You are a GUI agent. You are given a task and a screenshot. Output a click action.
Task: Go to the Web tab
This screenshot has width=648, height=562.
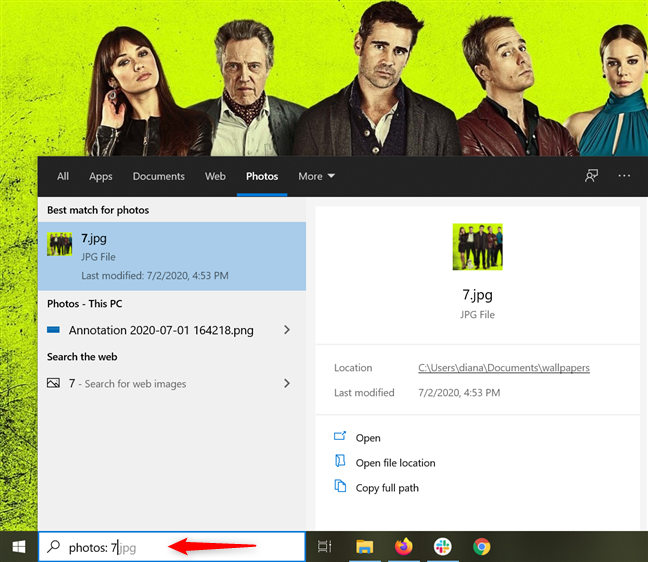pyautogui.click(x=215, y=176)
